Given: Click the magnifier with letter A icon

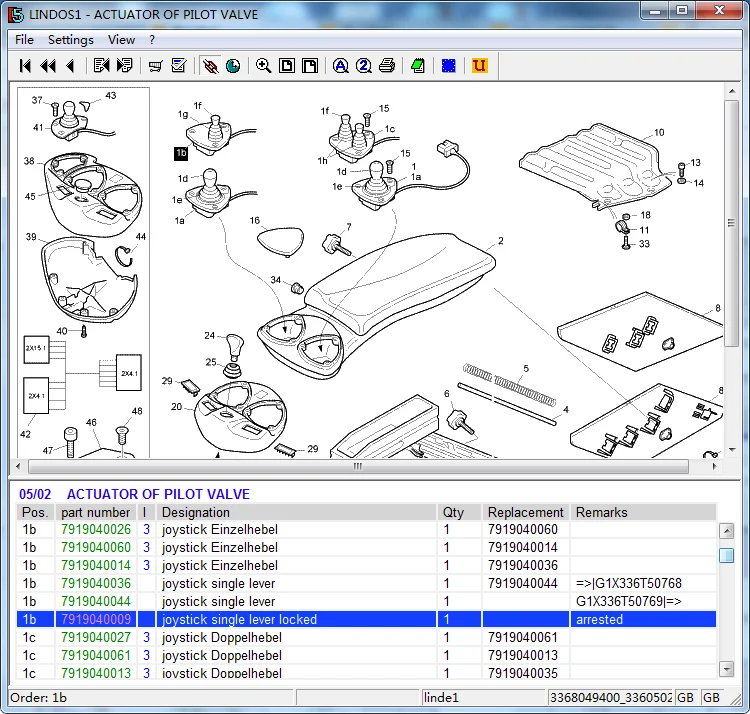Looking at the screenshot, I should coord(341,66).
